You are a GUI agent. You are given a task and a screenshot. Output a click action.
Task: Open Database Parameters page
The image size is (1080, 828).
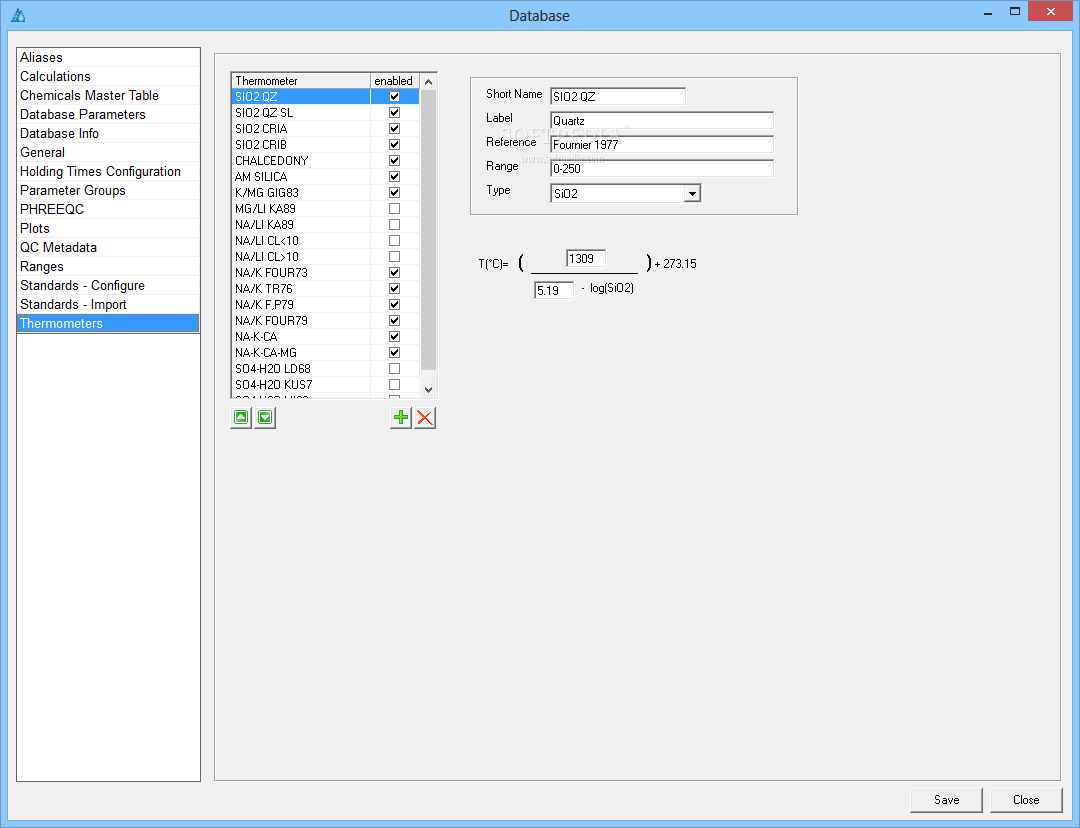point(108,114)
